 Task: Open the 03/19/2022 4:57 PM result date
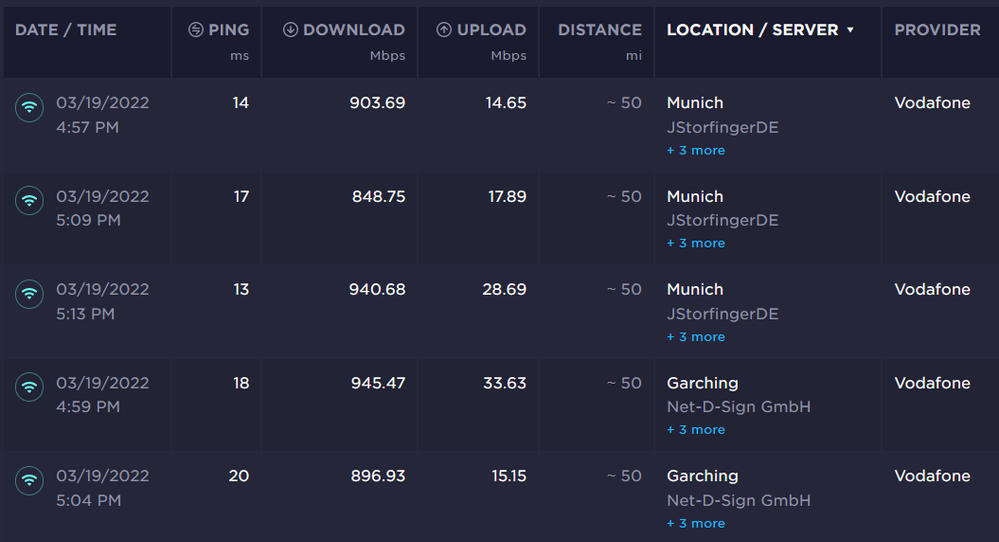pyautogui.click(x=103, y=103)
